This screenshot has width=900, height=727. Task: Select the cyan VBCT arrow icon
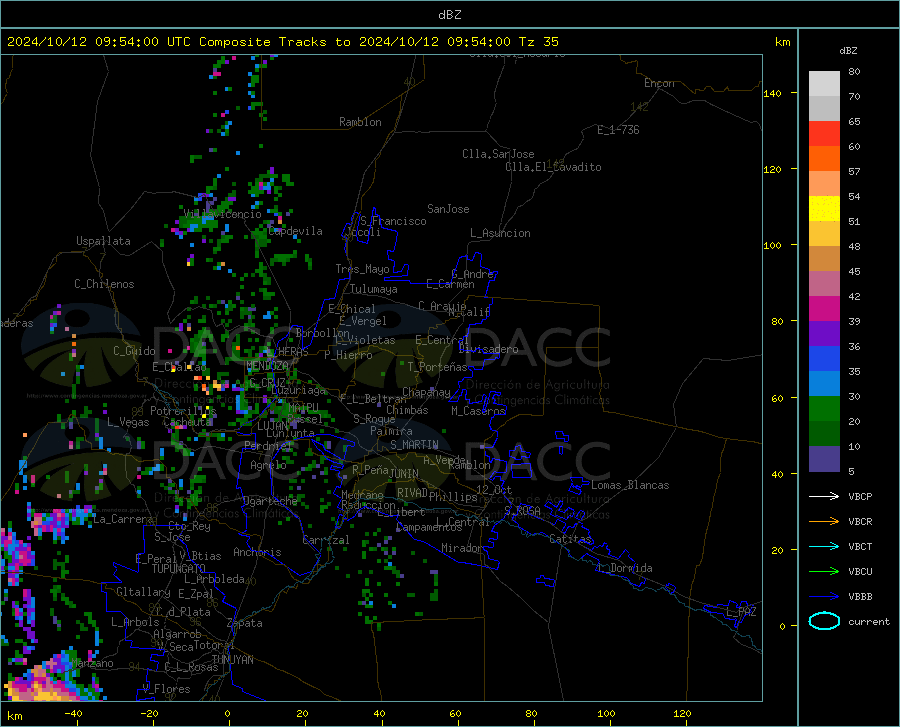[824, 546]
